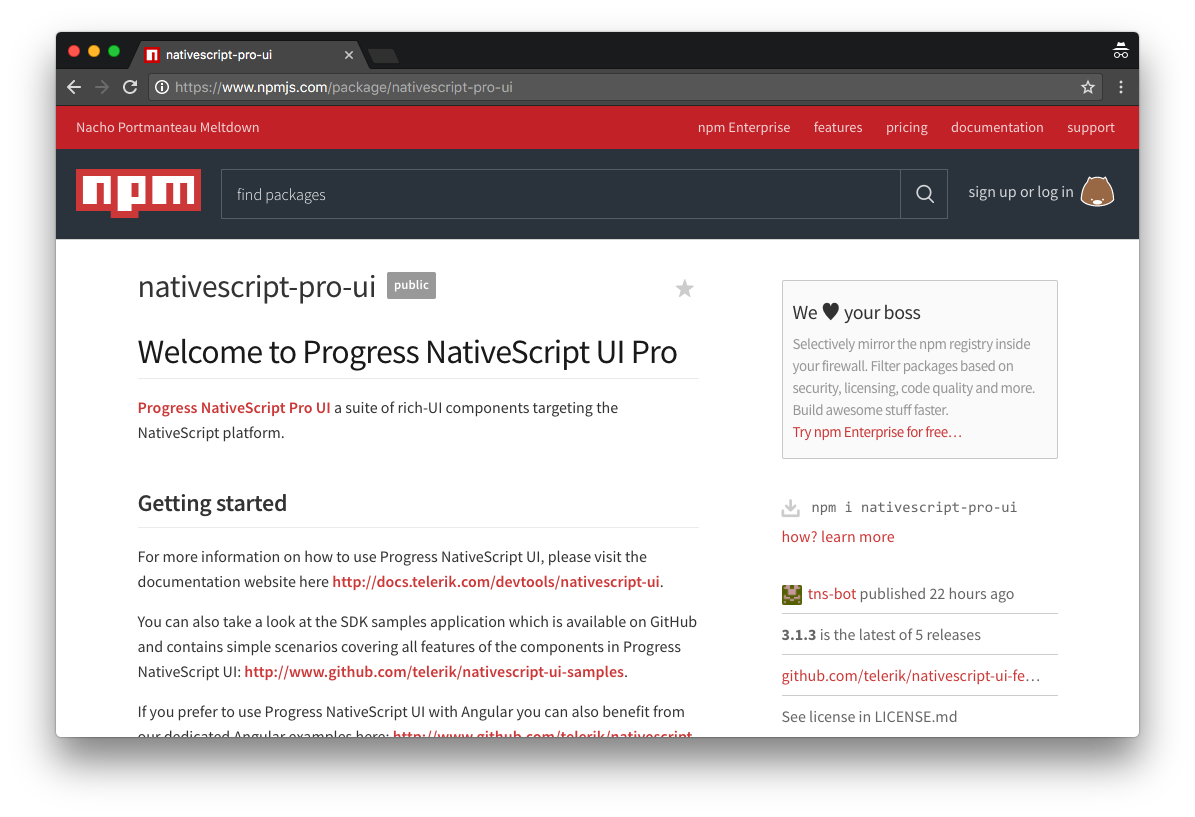The image size is (1195, 817).
Task: Click the npm logo icon
Action: pos(137,193)
